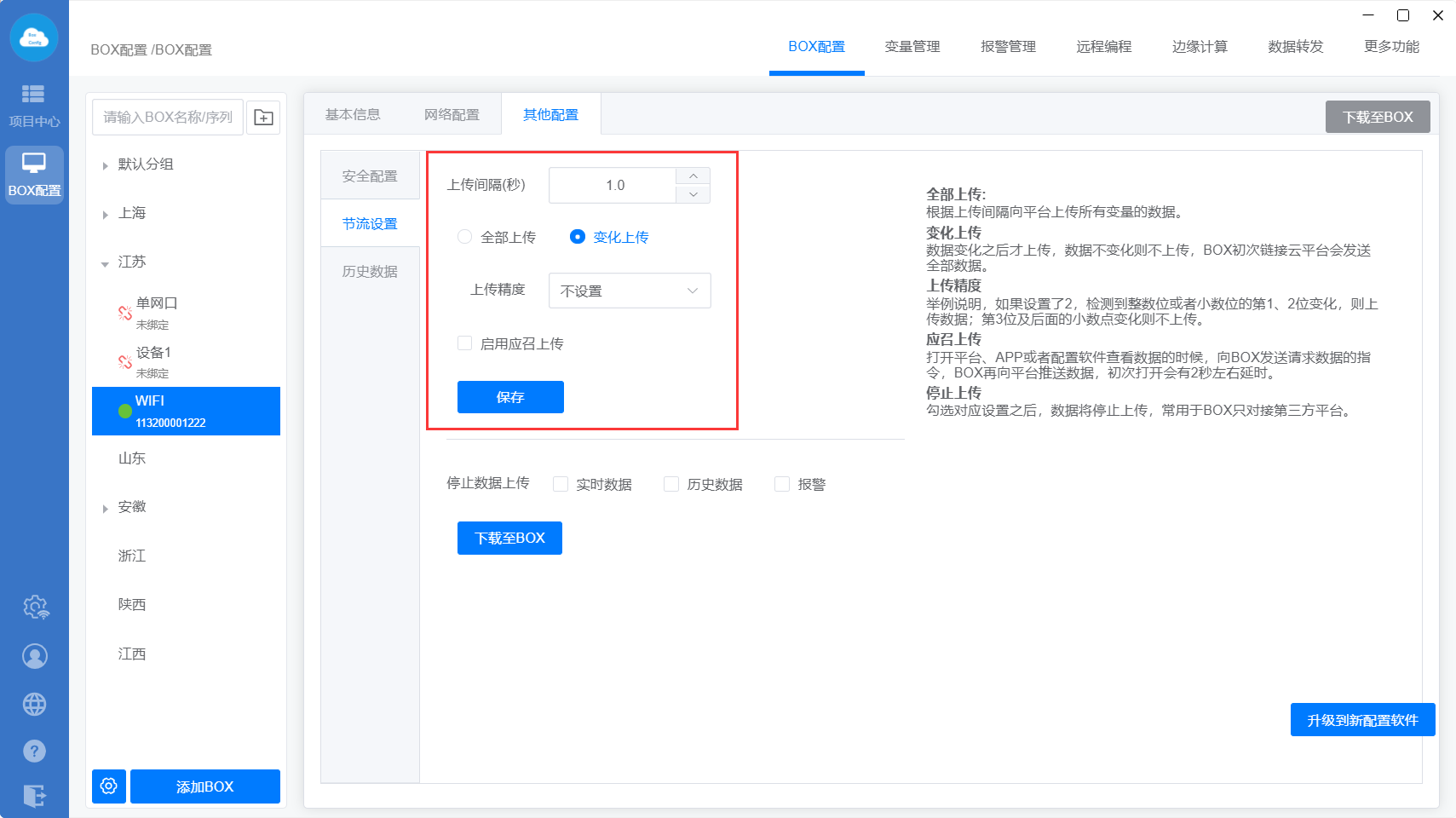Open the help question mark icon
This screenshot has height=818, width=1456.
pos(35,751)
